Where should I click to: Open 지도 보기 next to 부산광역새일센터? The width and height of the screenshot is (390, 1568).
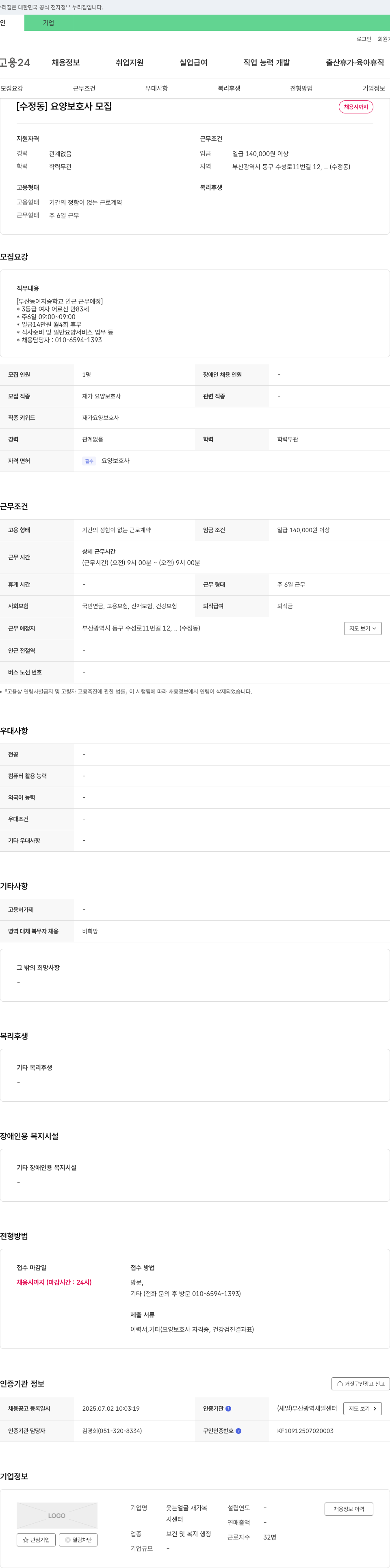(363, 1409)
